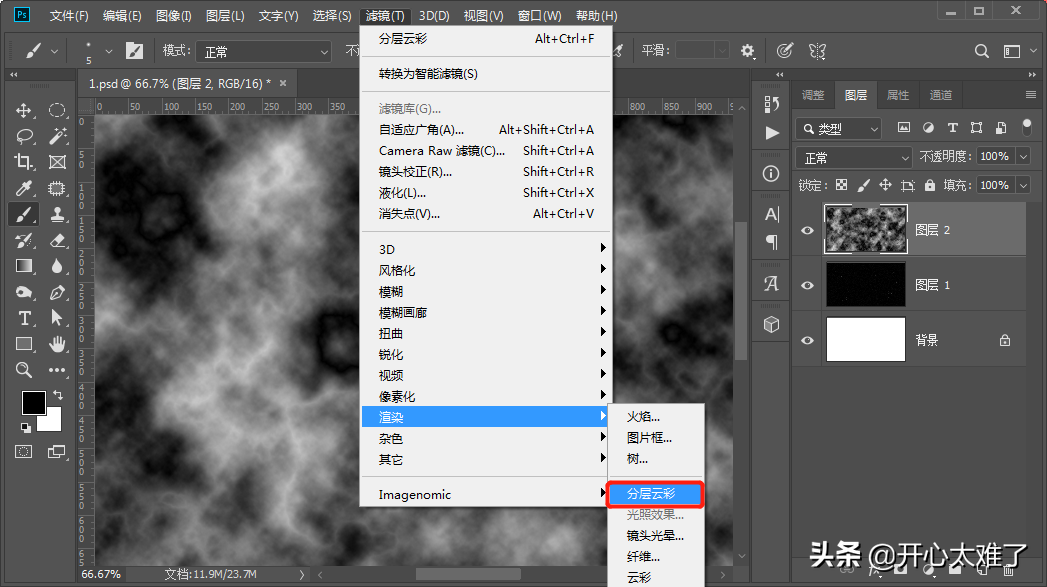
Task: Toggle lock all padlock
Action: click(929, 185)
